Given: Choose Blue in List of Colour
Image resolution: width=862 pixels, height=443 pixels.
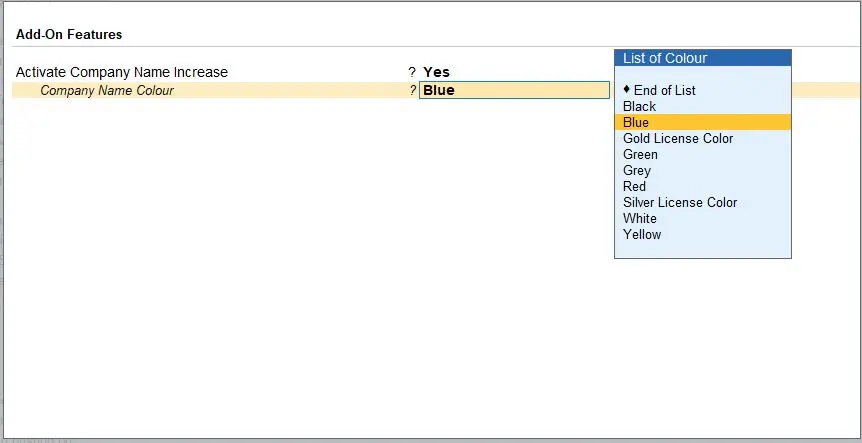Looking at the screenshot, I should (x=702, y=122).
